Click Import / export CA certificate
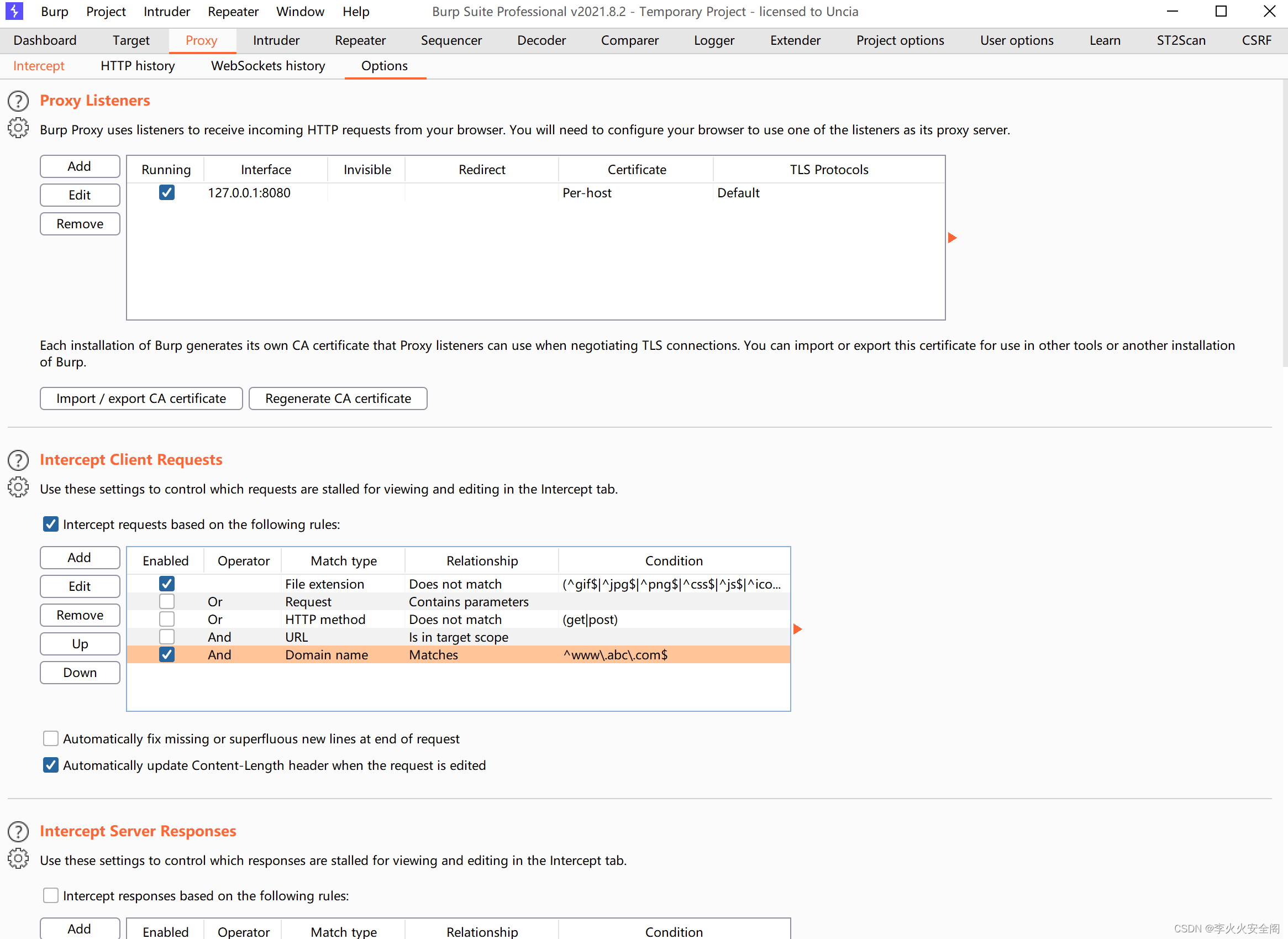The image size is (1288, 939). (141, 398)
